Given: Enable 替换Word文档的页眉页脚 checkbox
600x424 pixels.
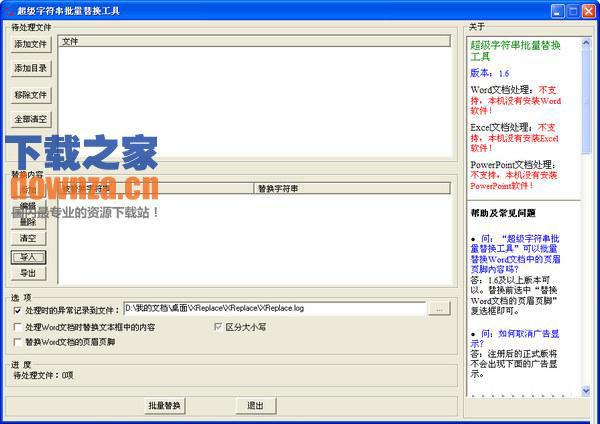Looking at the screenshot, I should [17, 342].
